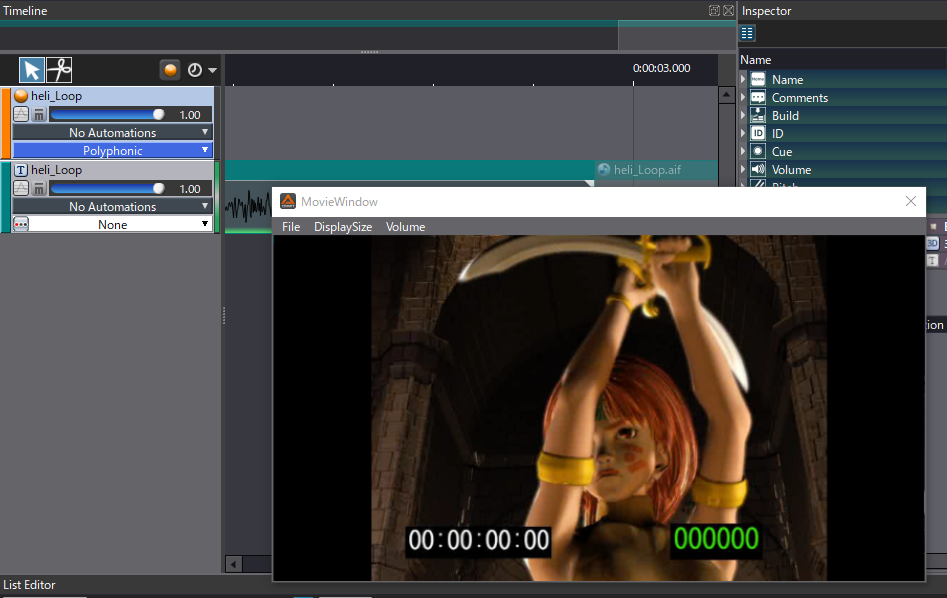Float the Timeline panel with undock icon
947x598 pixels.
coord(714,10)
